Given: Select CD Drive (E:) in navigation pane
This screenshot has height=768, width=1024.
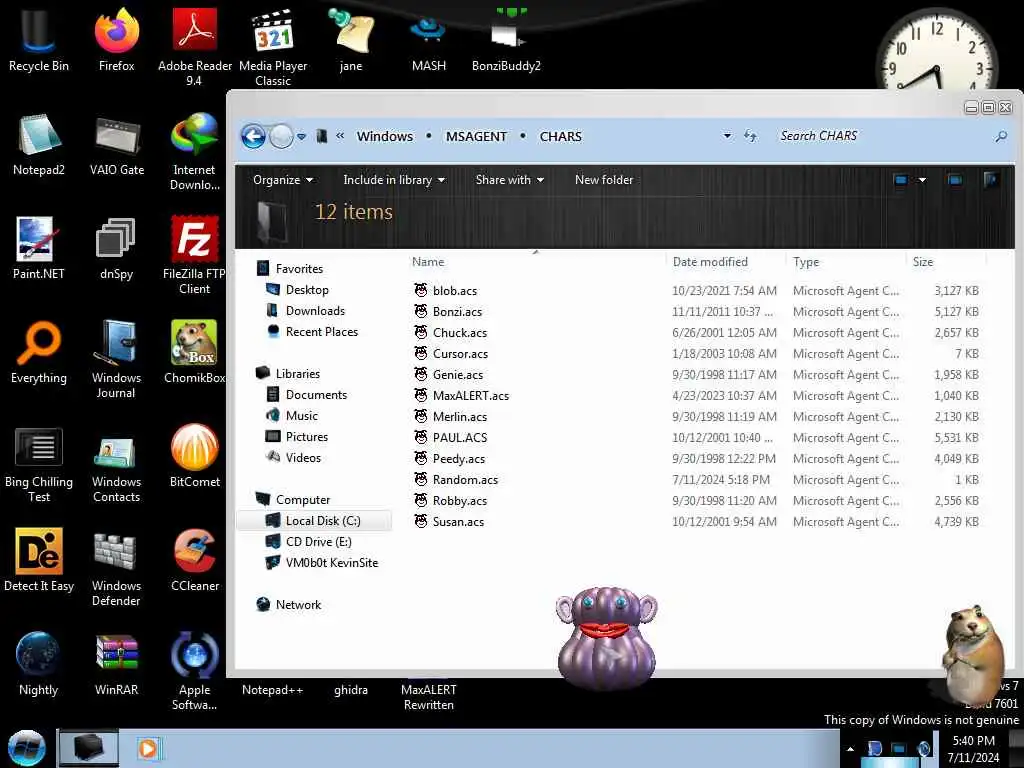Looking at the screenshot, I should pos(318,542).
